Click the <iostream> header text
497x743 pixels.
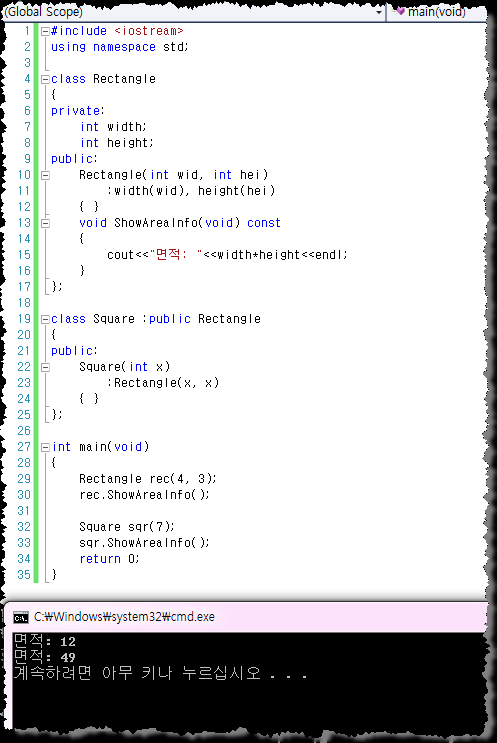tap(148, 31)
